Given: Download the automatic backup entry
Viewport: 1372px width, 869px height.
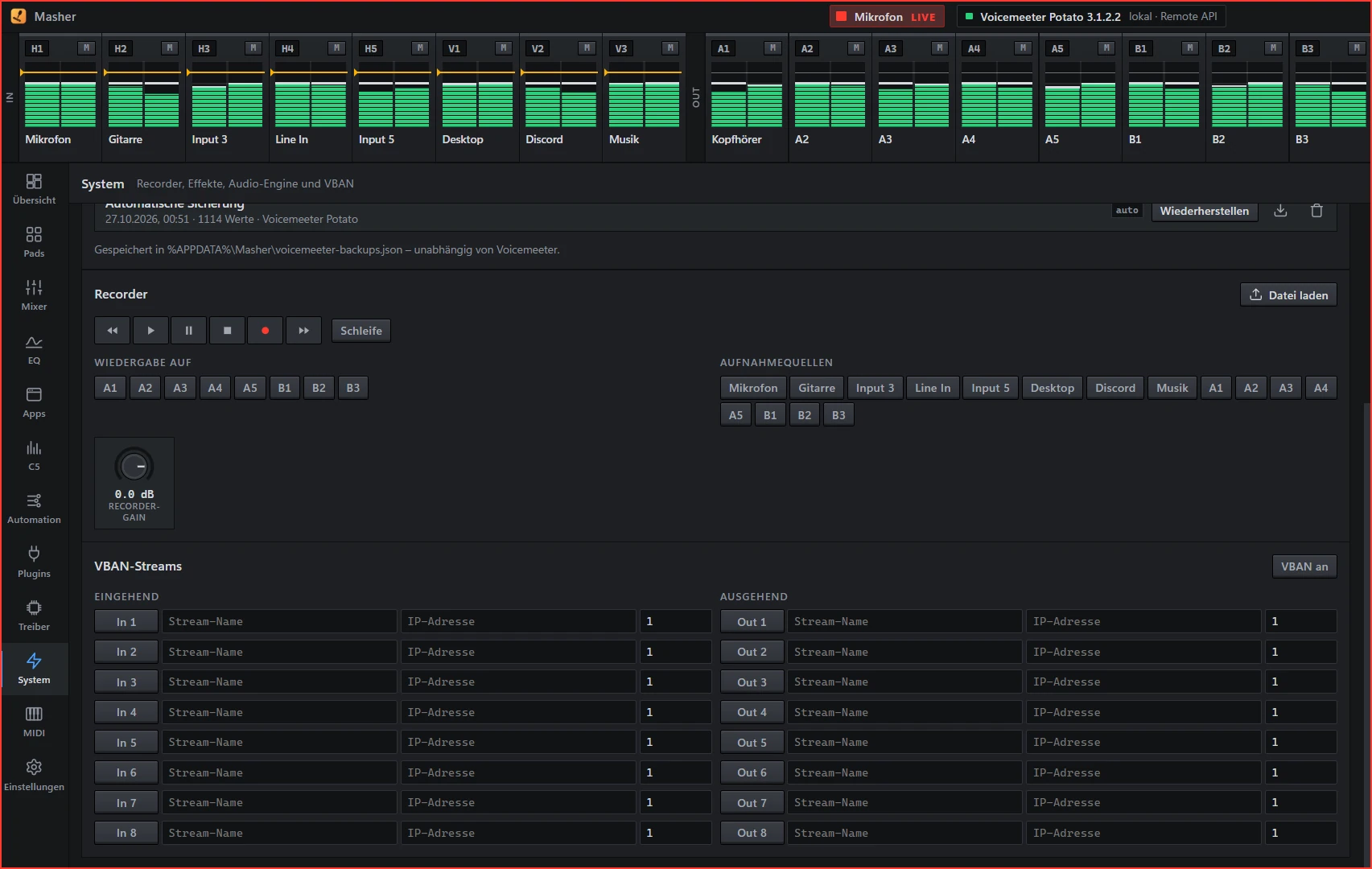Looking at the screenshot, I should click(x=1280, y=211).
